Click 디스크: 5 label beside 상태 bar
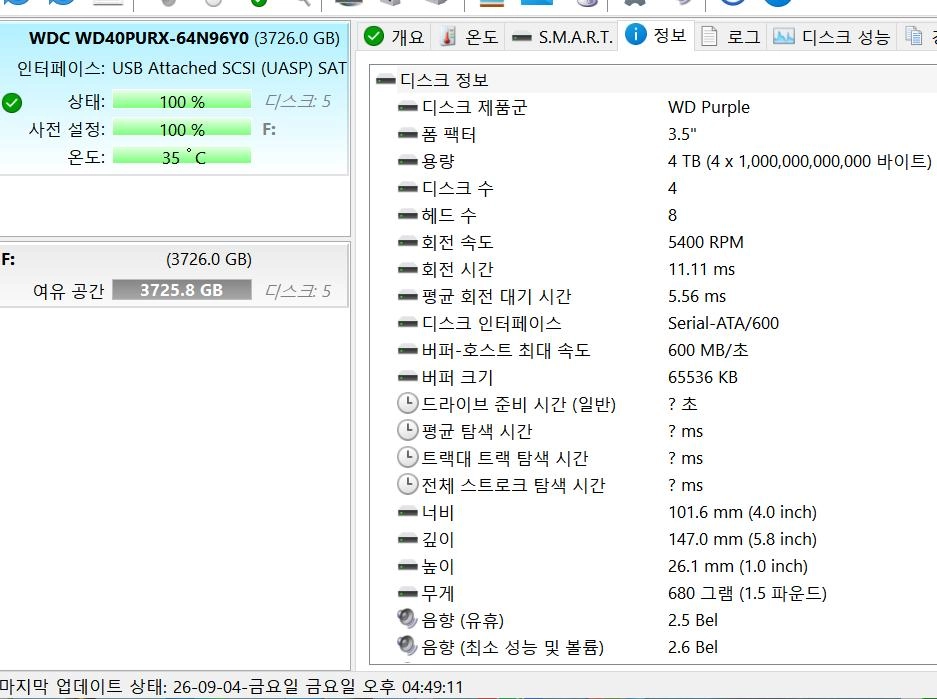The height and width of the screenshot is (699, 937). (298, 101)
